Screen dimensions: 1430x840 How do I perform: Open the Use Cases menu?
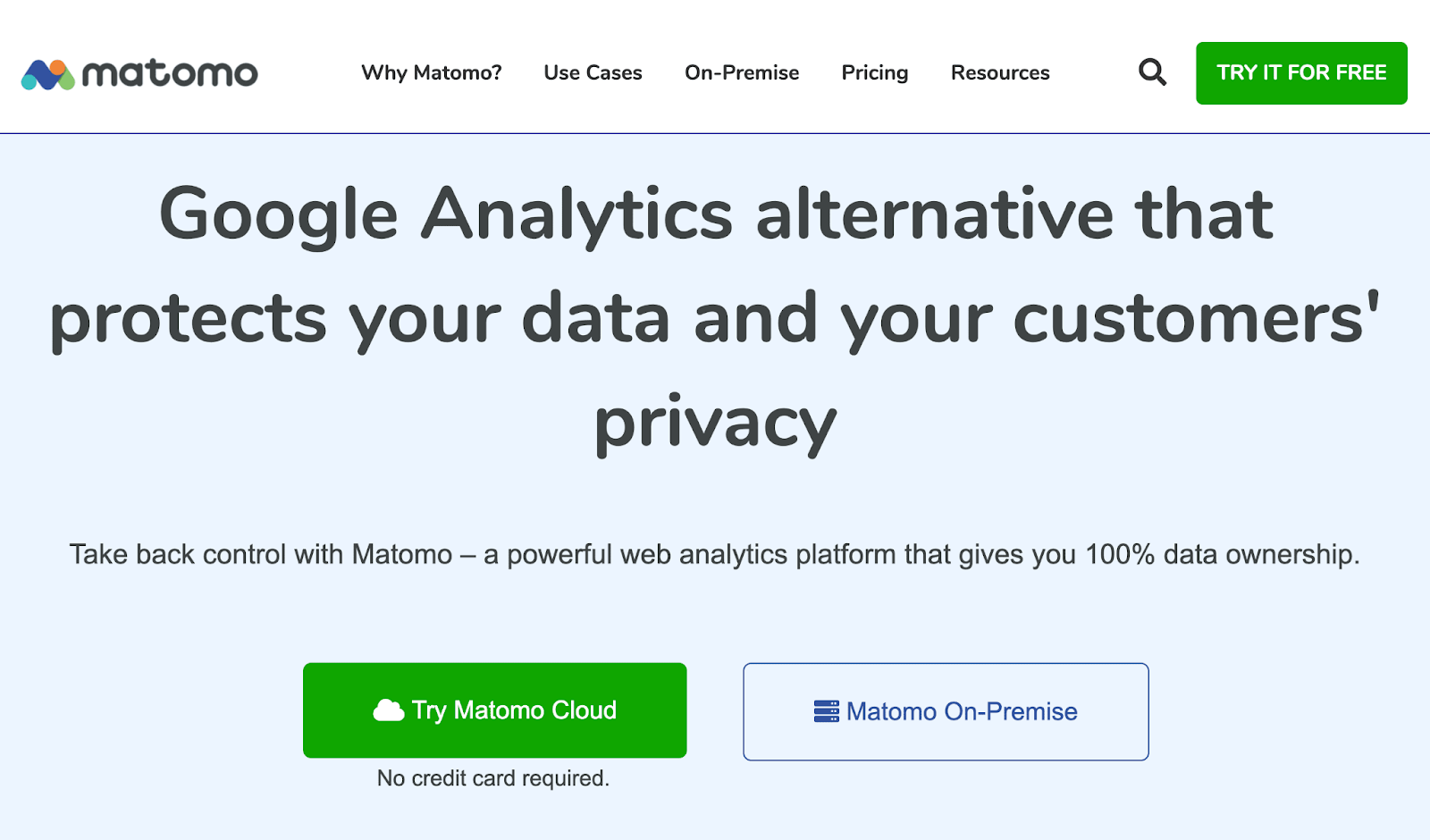click(x=593, y=73)
